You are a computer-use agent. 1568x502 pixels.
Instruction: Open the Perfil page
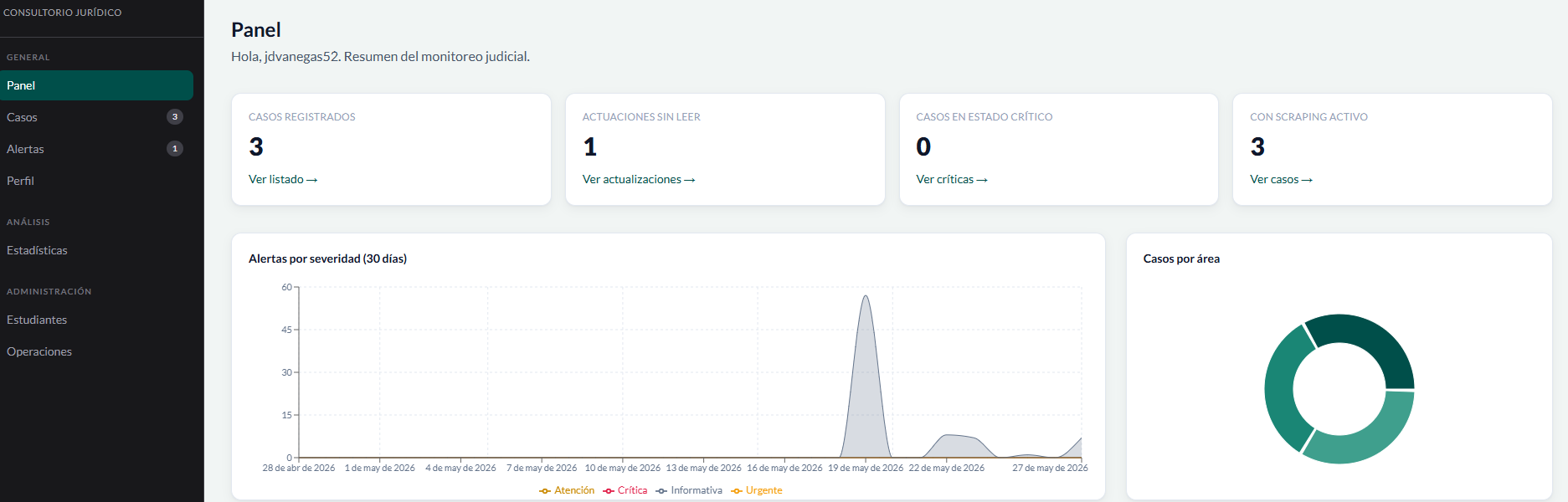pyautogui.click(x=96, y=181)
